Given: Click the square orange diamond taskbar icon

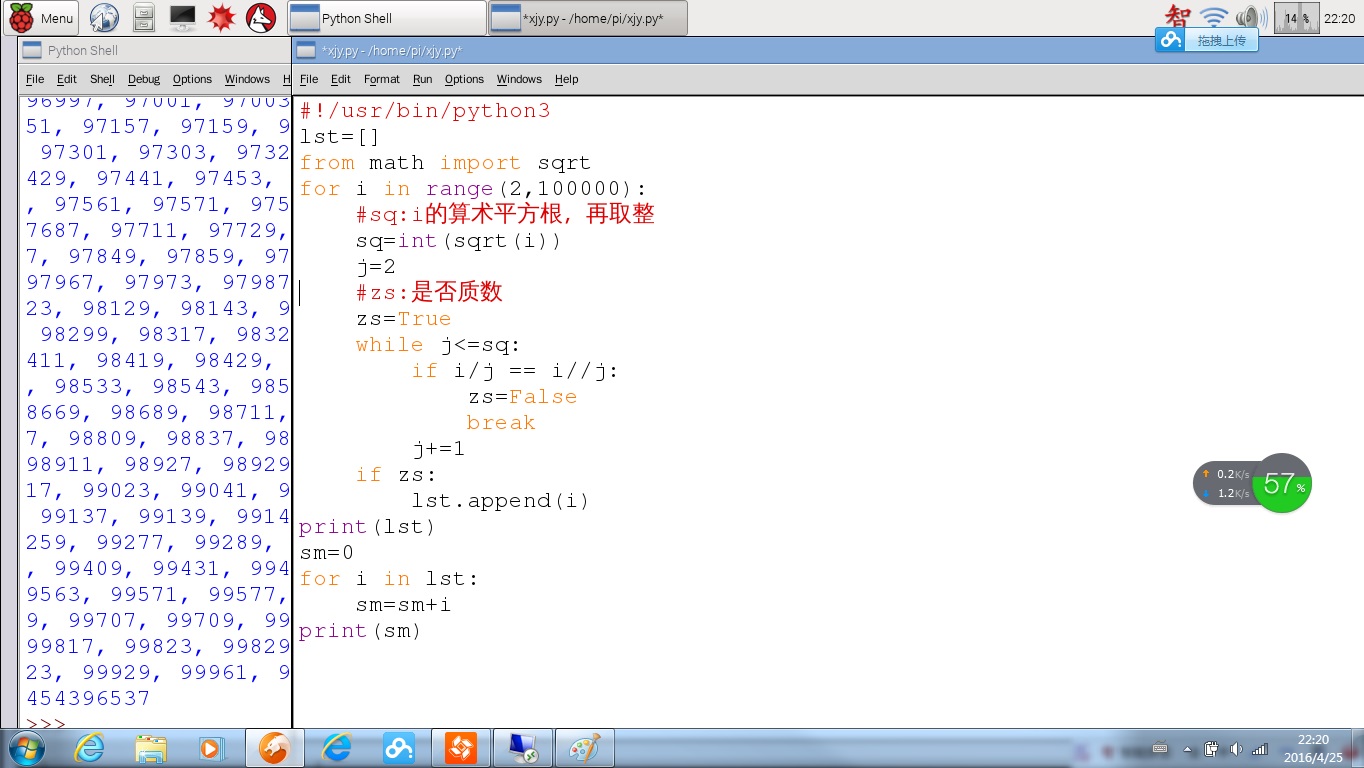Looking at the screenshot, I should pos(461,748).
